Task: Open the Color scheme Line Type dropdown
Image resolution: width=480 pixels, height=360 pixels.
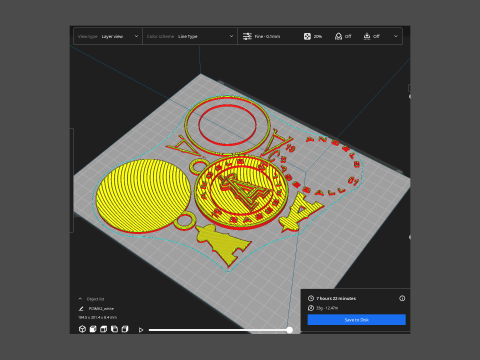Action: 190,36
